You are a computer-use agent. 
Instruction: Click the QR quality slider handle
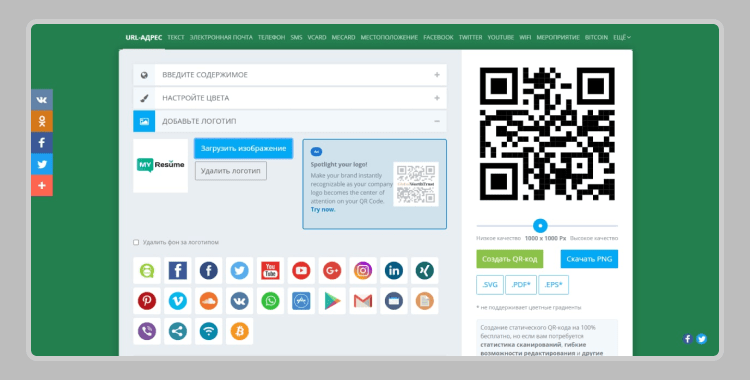pos(540,225)
